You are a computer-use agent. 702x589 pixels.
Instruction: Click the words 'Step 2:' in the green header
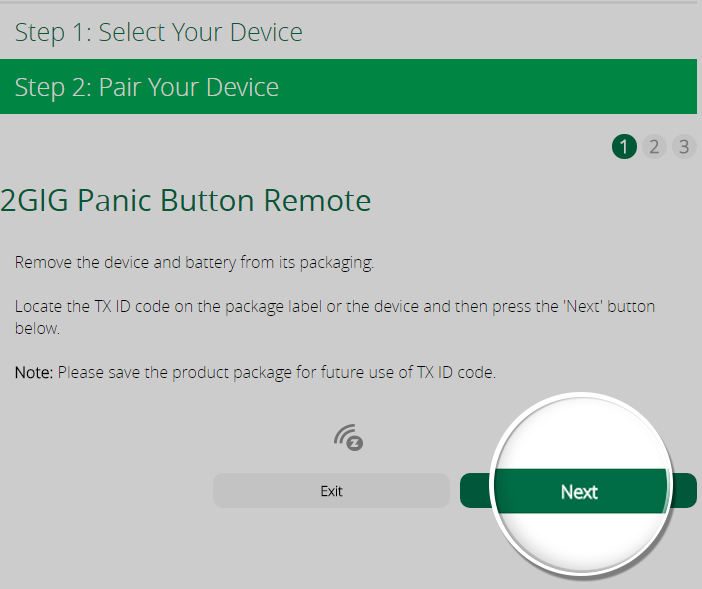(53, 87)
